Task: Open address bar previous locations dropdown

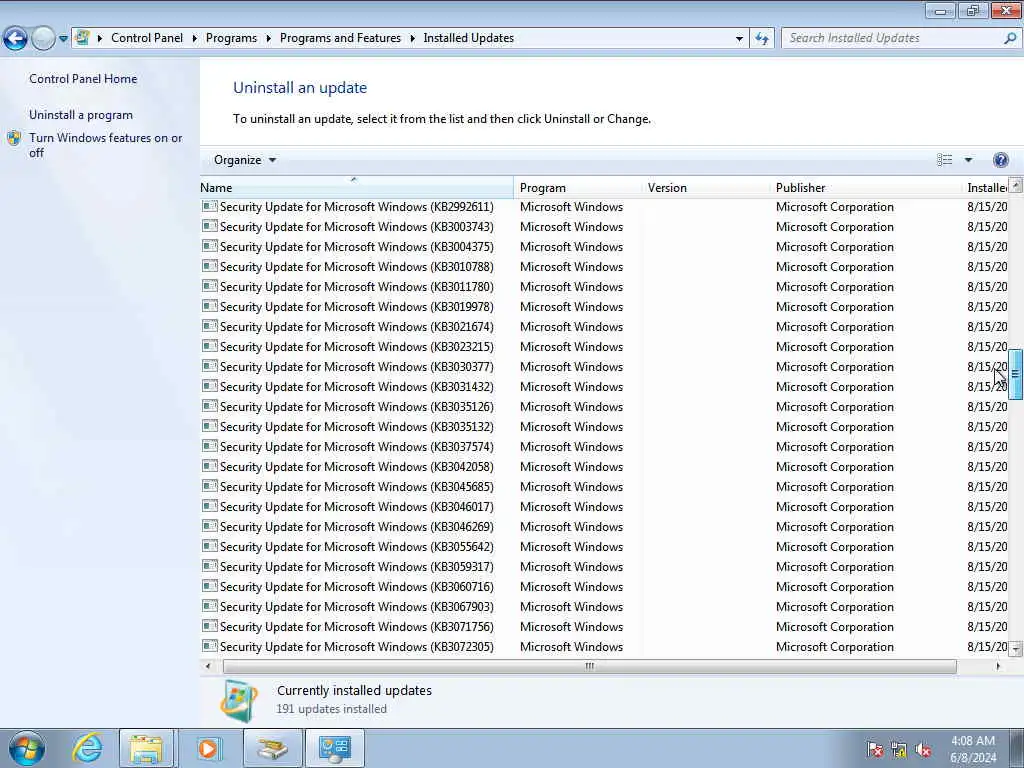Action: pyautogui.click(x=739, y=39)
